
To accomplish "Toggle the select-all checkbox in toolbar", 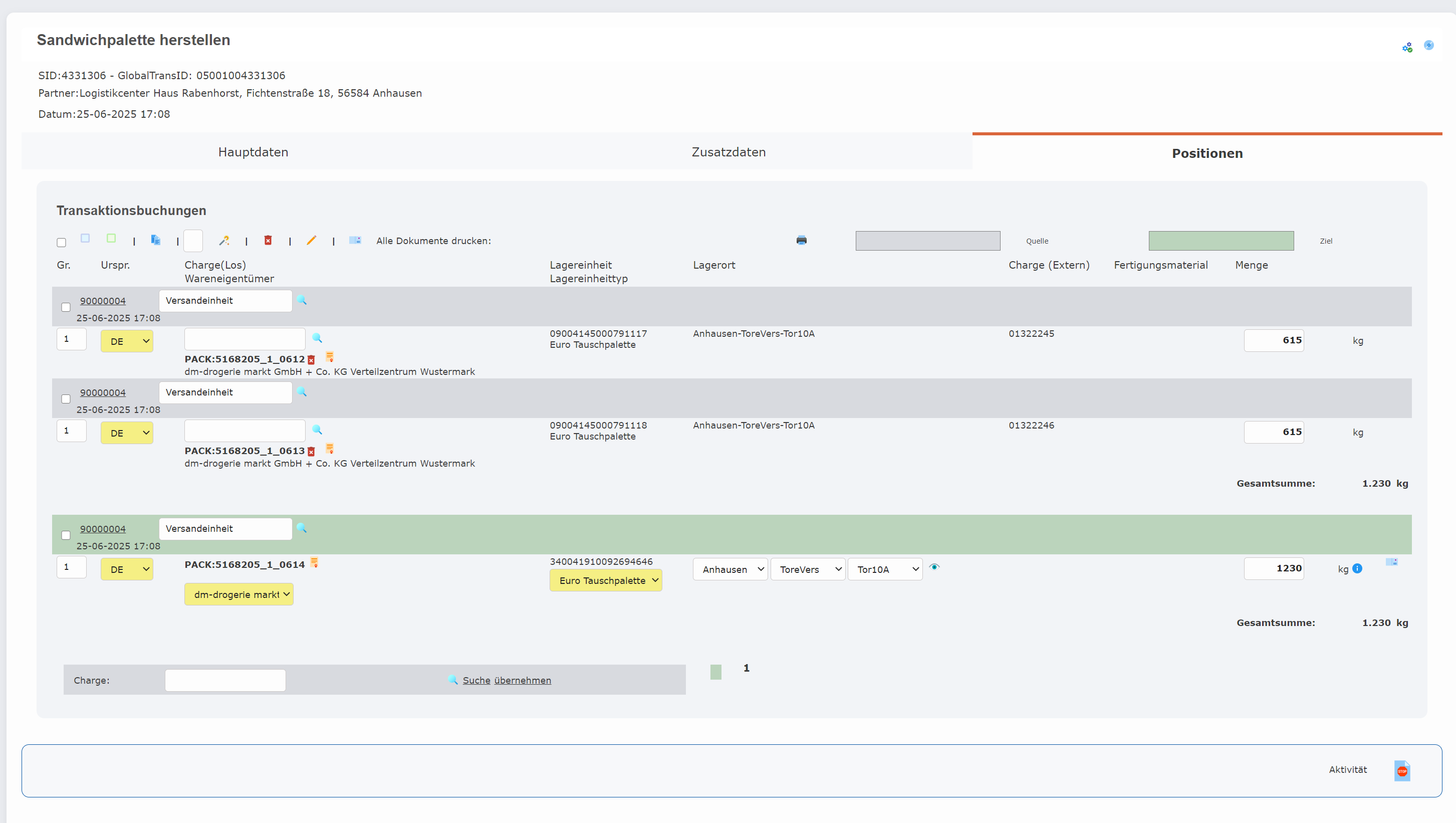I will pos(62,243).
